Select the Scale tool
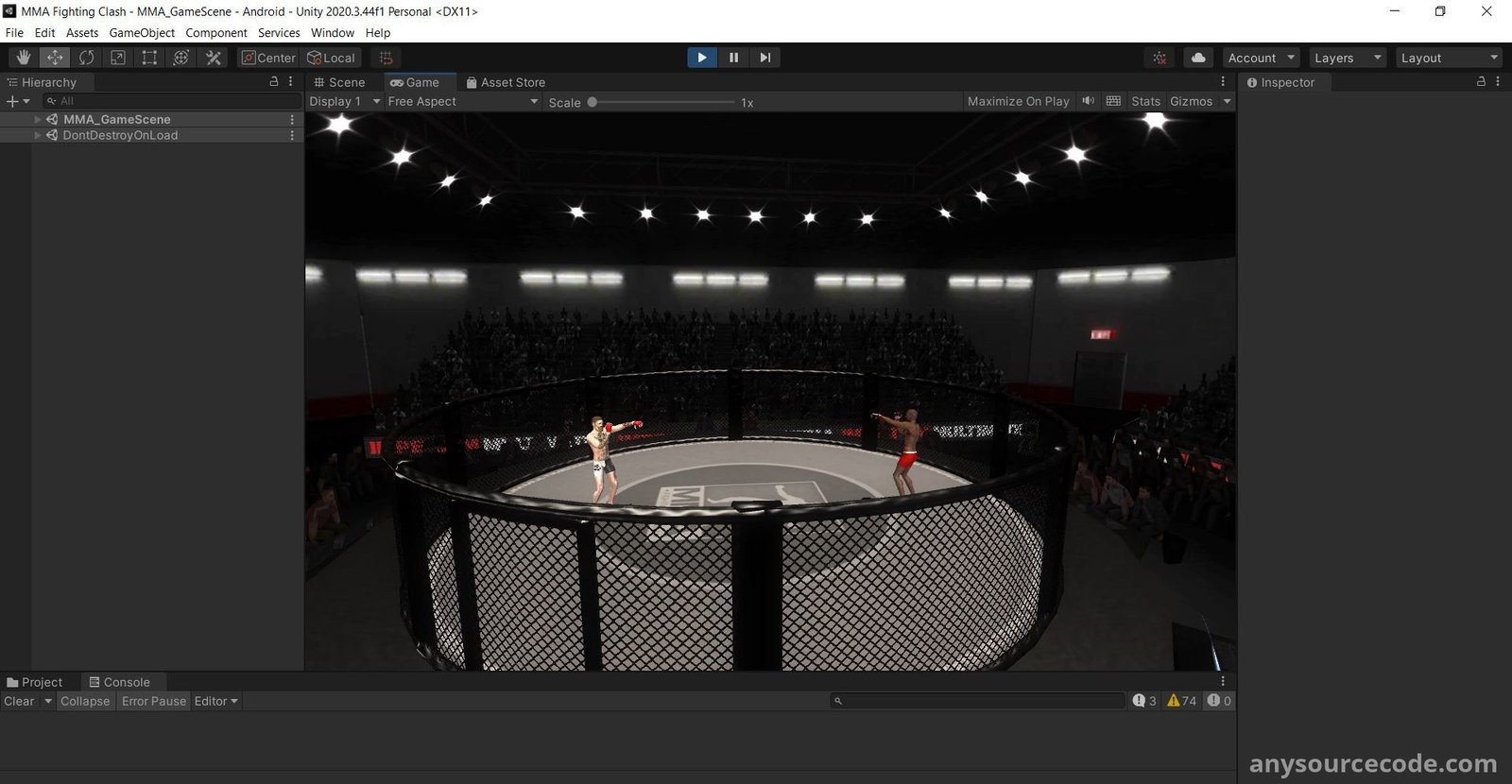 (x=118, y=58)
